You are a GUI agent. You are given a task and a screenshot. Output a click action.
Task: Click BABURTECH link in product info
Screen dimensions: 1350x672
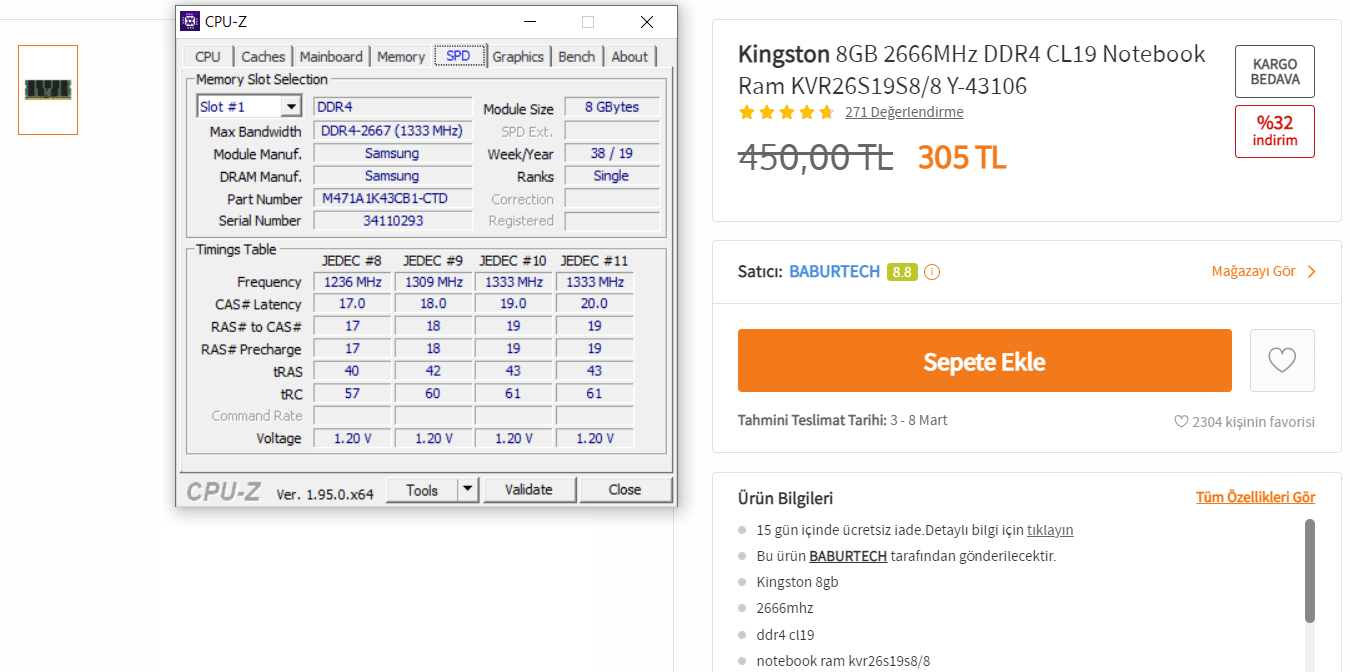[848, 556]
